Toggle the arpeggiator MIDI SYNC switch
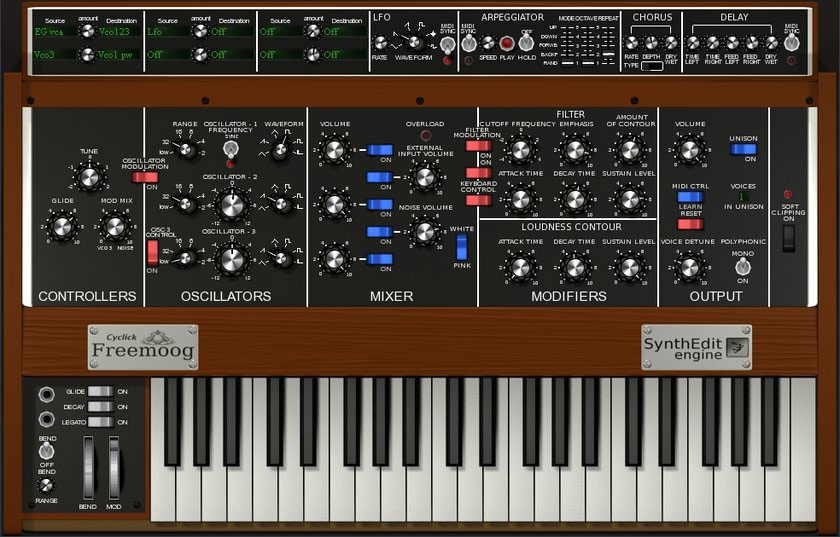This screenshot has height=537, width=840. point(469,43)
